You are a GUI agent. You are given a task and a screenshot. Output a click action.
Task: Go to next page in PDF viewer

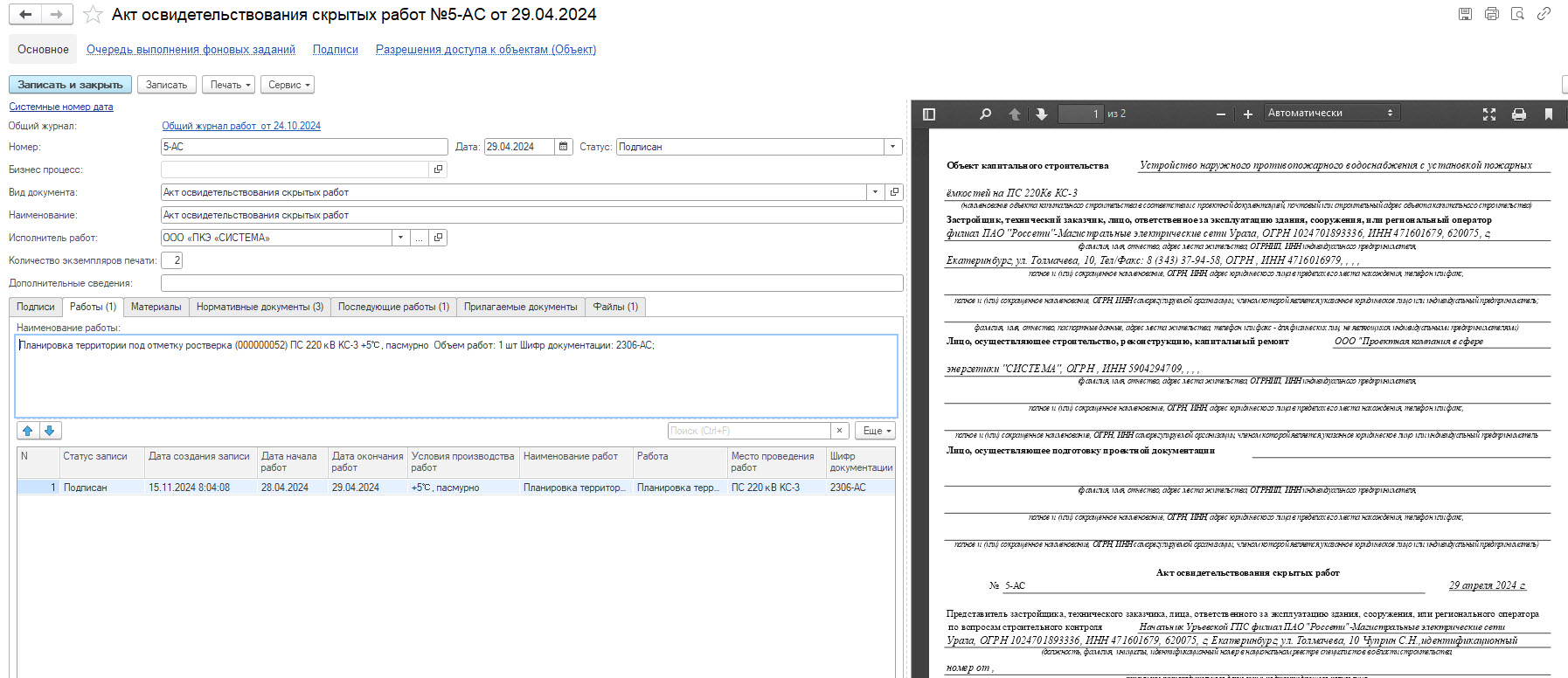click(x=1041, y=114)
